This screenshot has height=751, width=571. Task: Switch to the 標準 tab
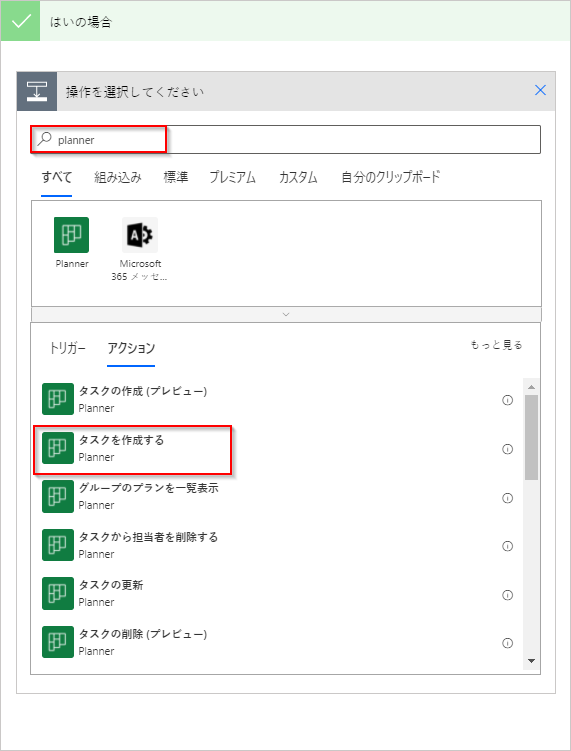pos(176,177)
